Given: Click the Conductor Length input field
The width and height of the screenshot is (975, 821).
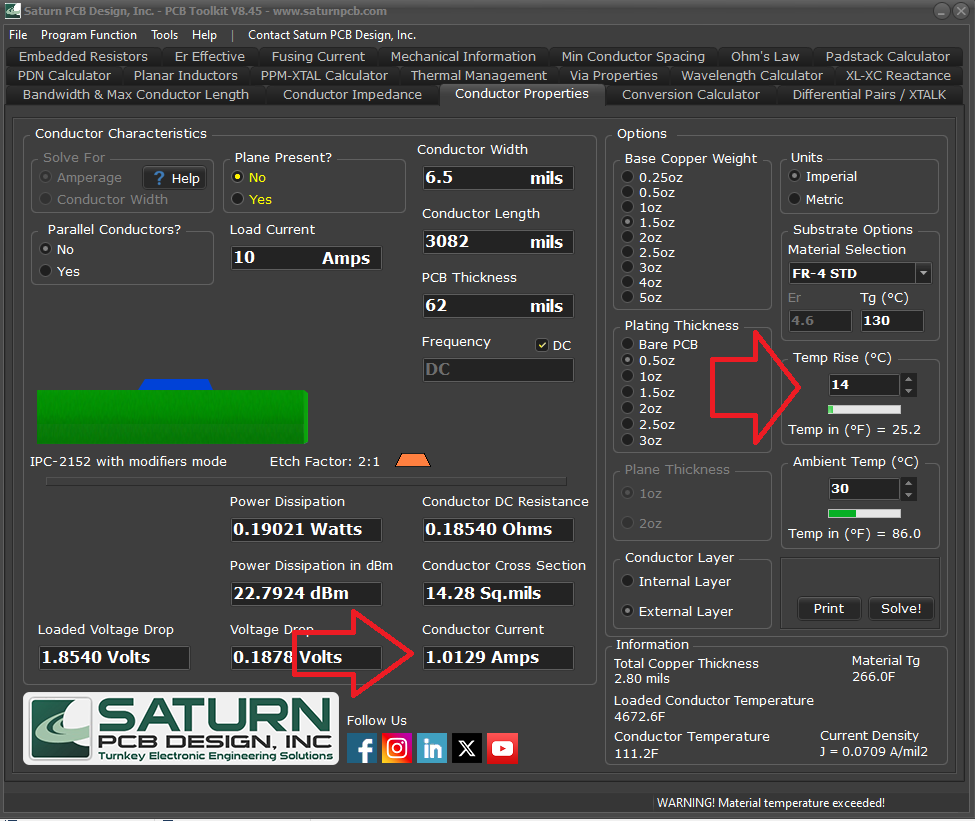Looking at the screenshot, I should point(497,242).
